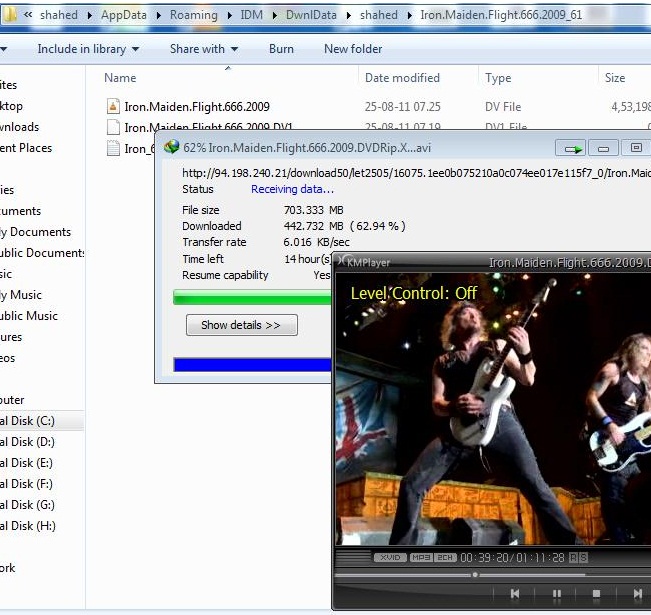The width and height of the screenshot is (651, 615).
Task: Toggle the R repeat indicator in KMPlayer
Action: pyautogui.click(x=575, y=557)
